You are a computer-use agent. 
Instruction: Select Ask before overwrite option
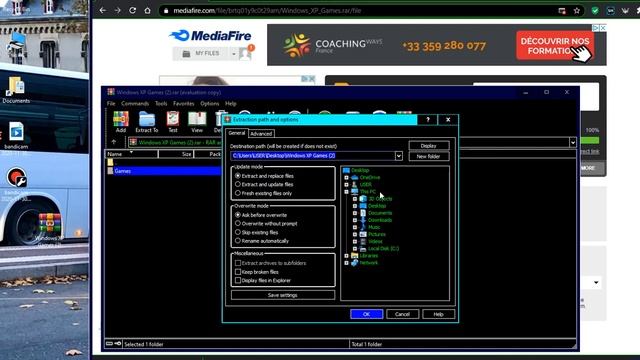(238, 215)
